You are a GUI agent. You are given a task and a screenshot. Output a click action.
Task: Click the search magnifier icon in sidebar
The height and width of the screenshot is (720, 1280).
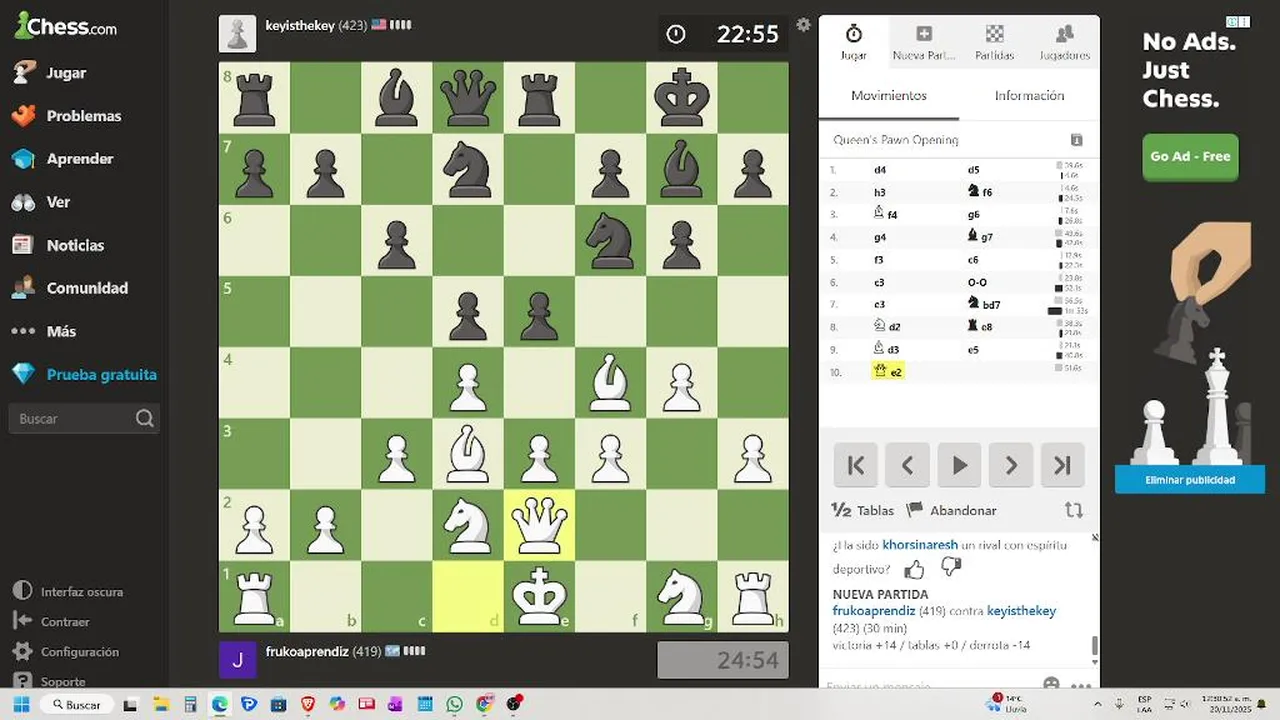tap(144, 419)
